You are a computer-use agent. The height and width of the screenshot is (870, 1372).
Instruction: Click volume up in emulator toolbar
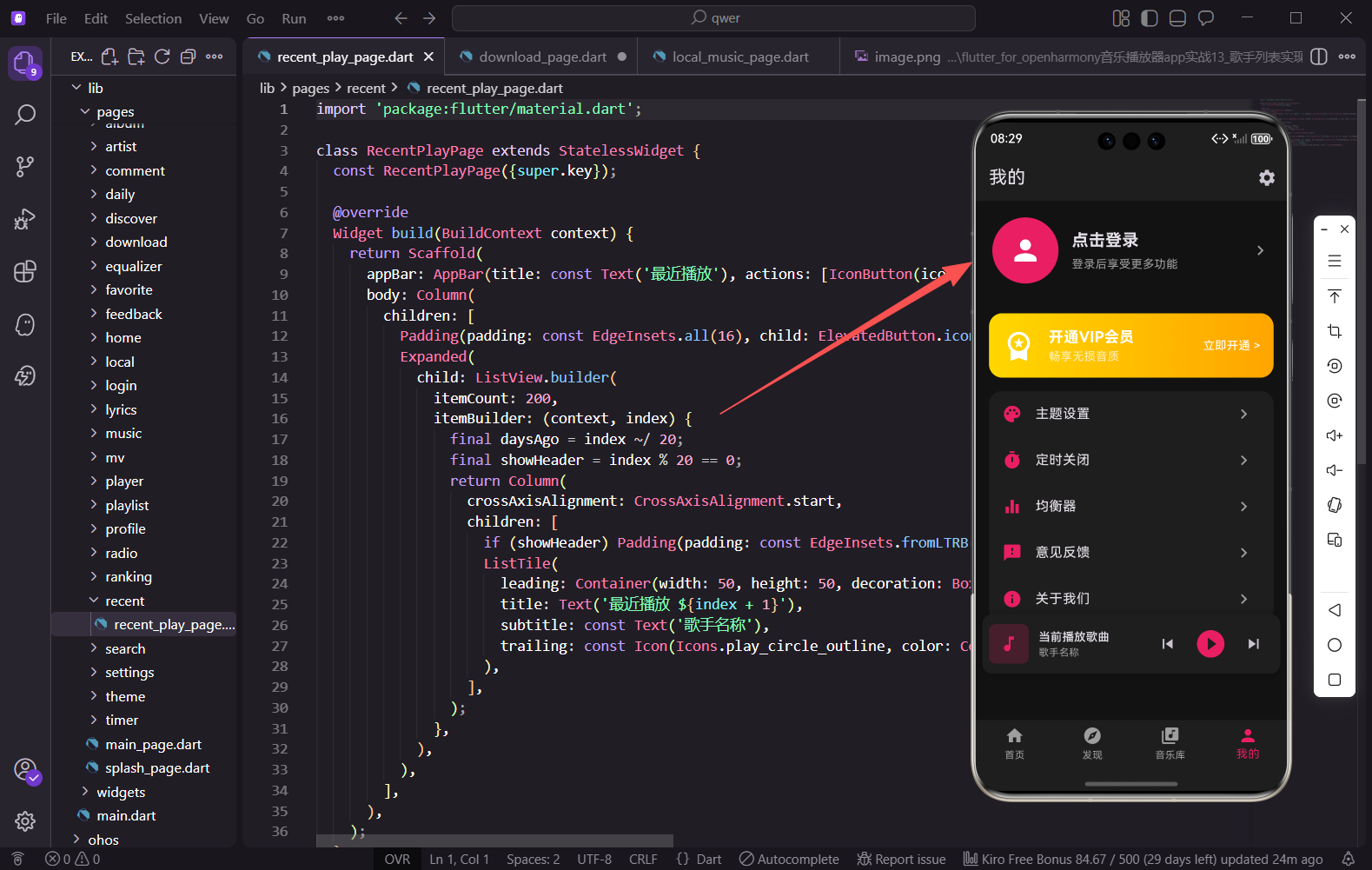point(1335,435)
